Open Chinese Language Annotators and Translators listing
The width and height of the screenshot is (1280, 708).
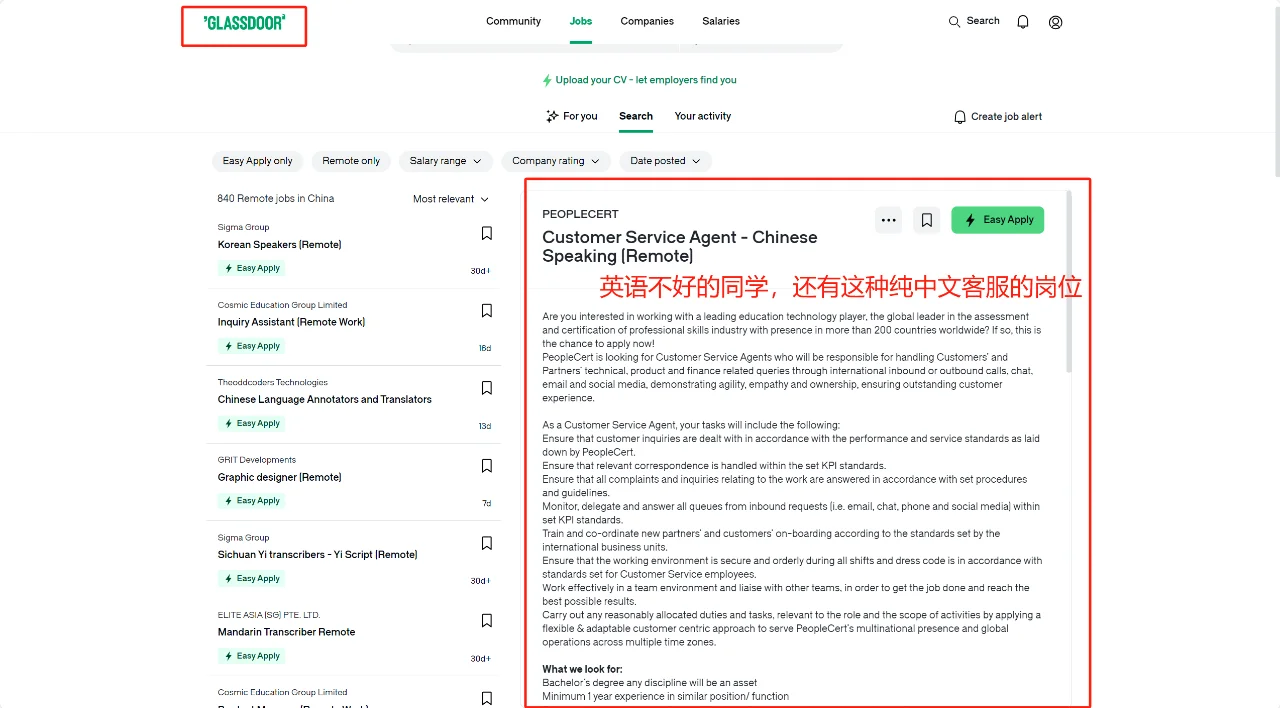325,400
